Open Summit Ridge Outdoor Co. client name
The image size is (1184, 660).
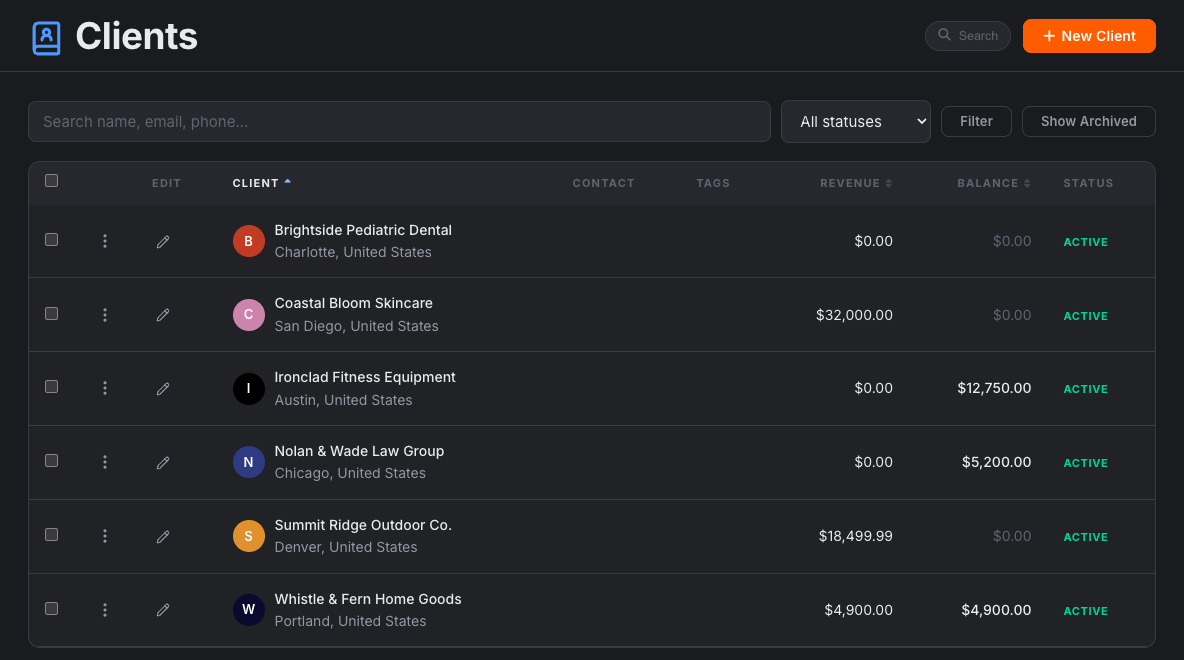tap(363, 526)
